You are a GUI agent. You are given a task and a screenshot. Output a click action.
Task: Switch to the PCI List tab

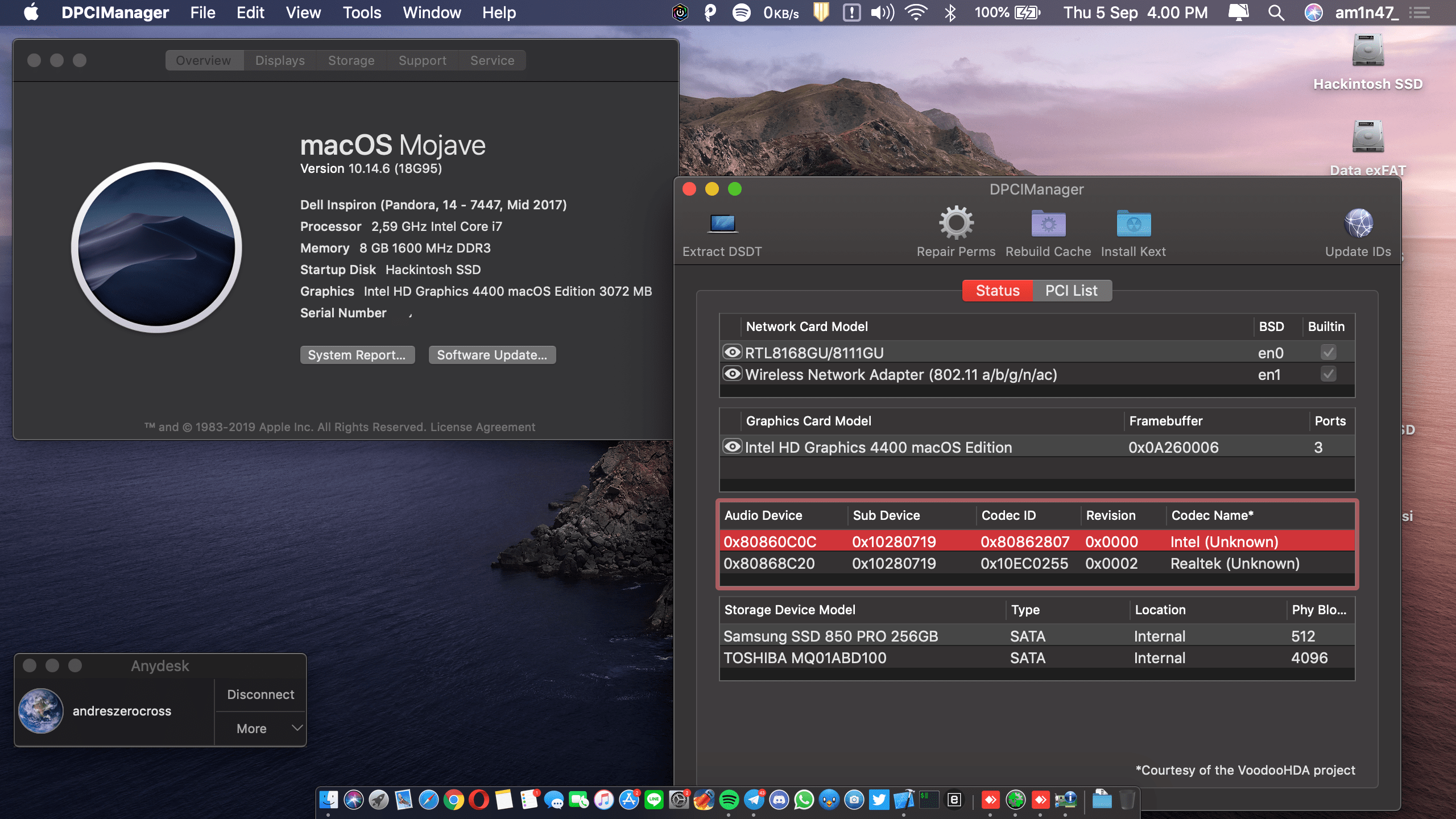tap(1071, 291)
